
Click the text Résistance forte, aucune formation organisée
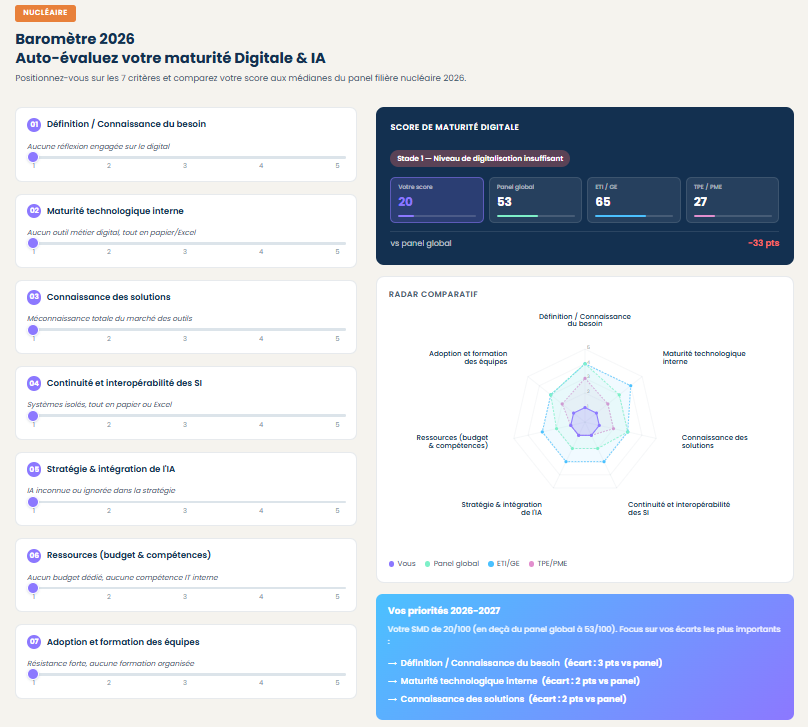(111, 663)
